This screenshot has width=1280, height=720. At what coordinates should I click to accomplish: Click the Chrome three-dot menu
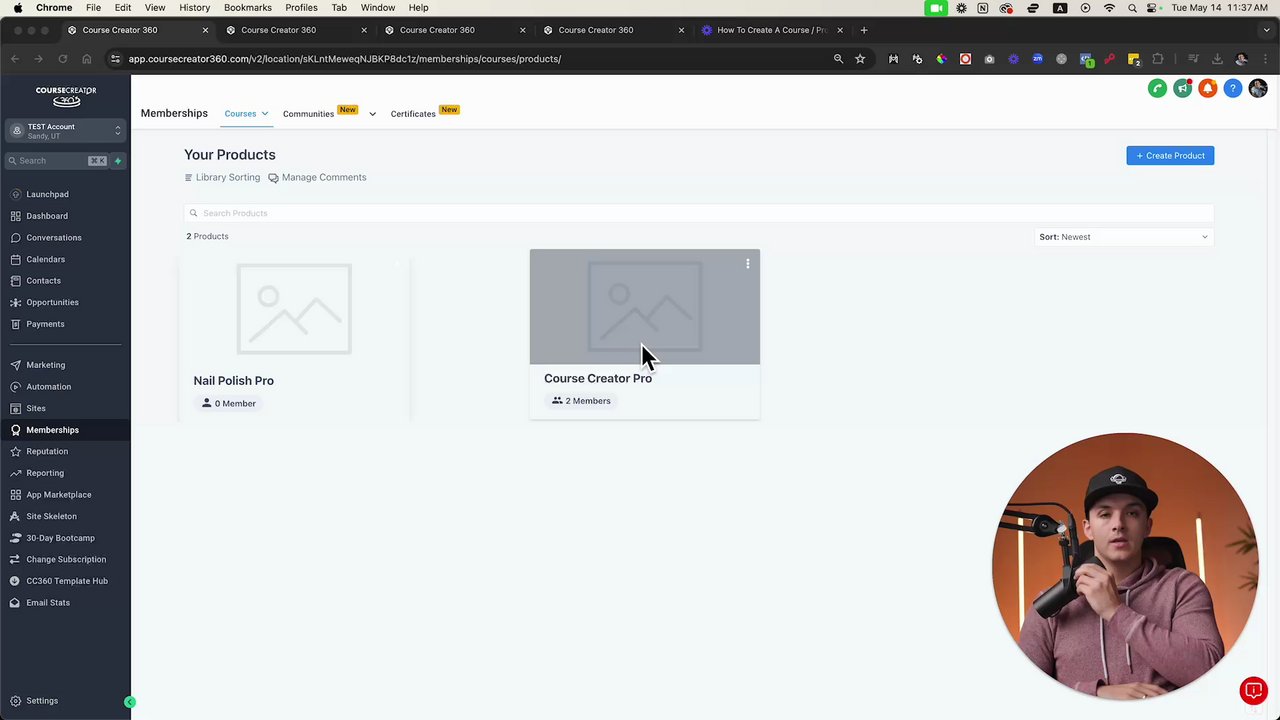tap(1264, 59)
